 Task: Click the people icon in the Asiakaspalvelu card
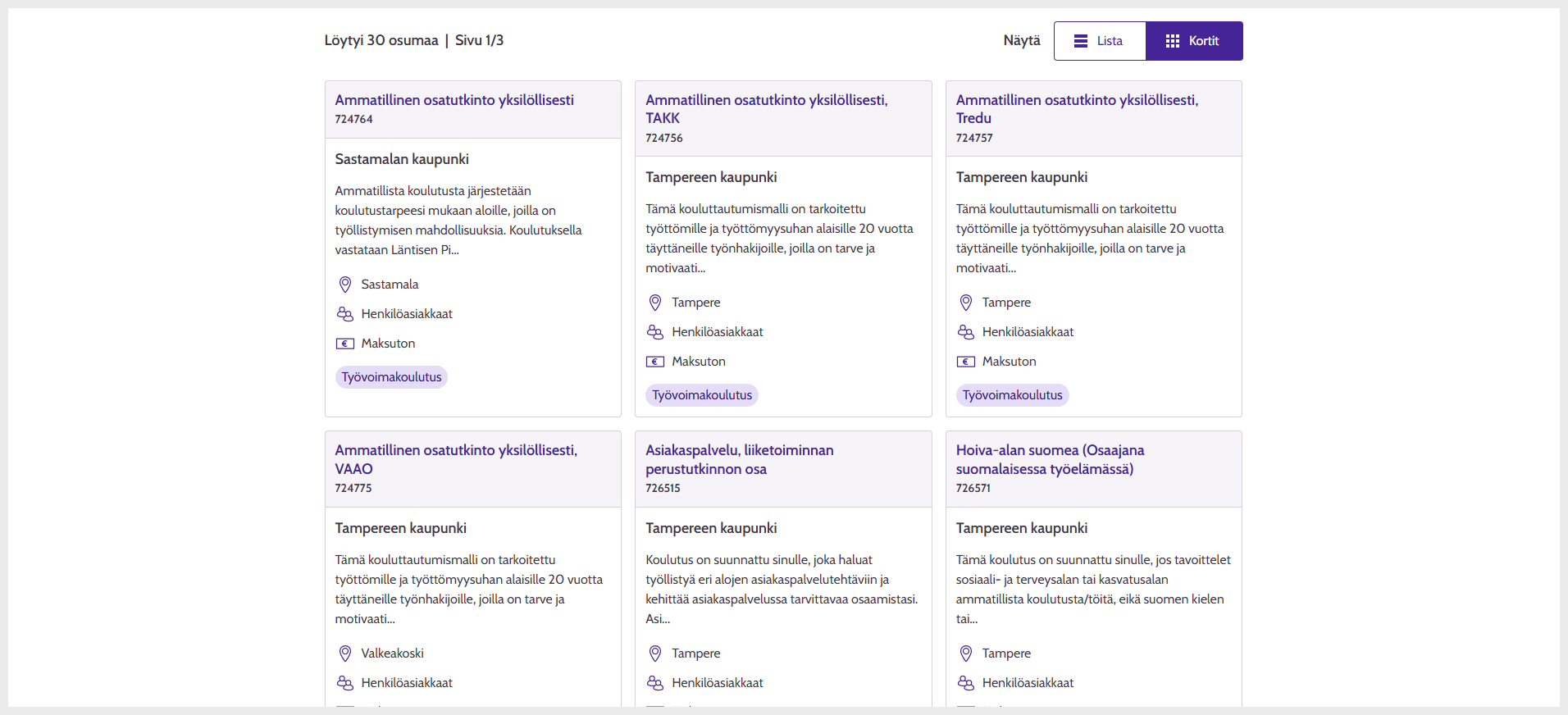655,683
